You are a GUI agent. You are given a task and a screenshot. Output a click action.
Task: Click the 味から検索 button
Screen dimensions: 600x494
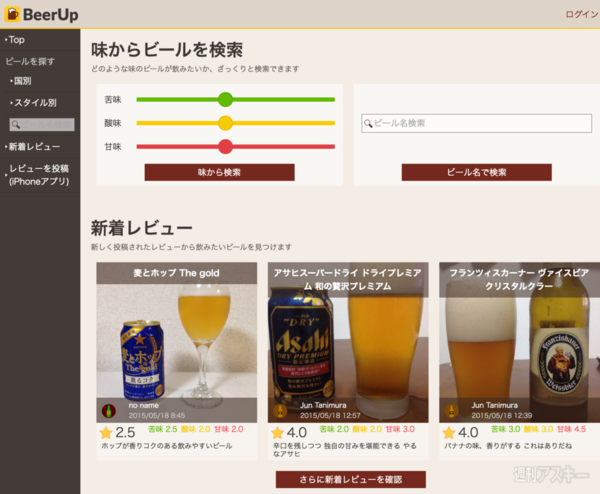pos(220,172)
